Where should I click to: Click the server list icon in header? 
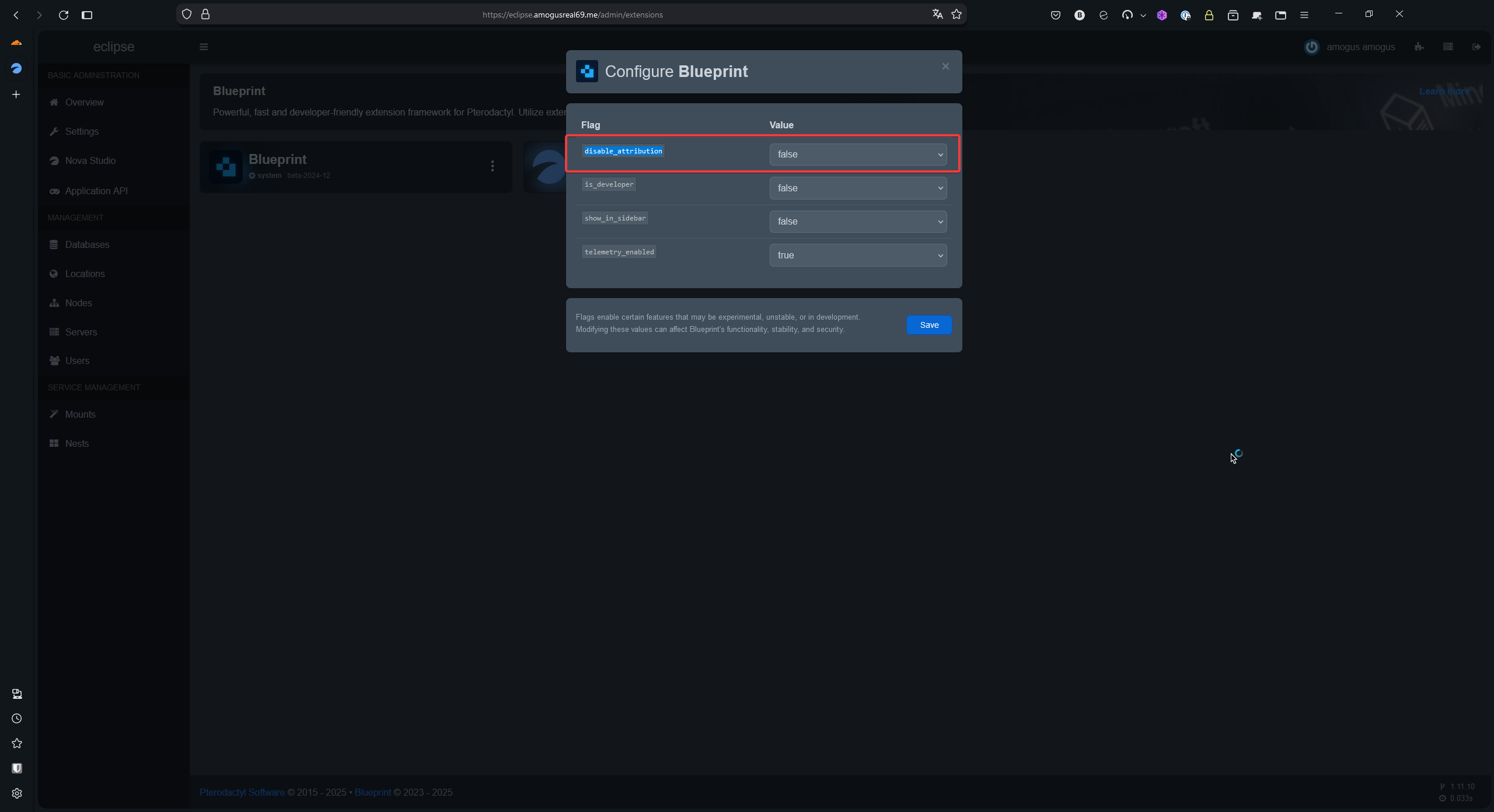pos(1448,47)
